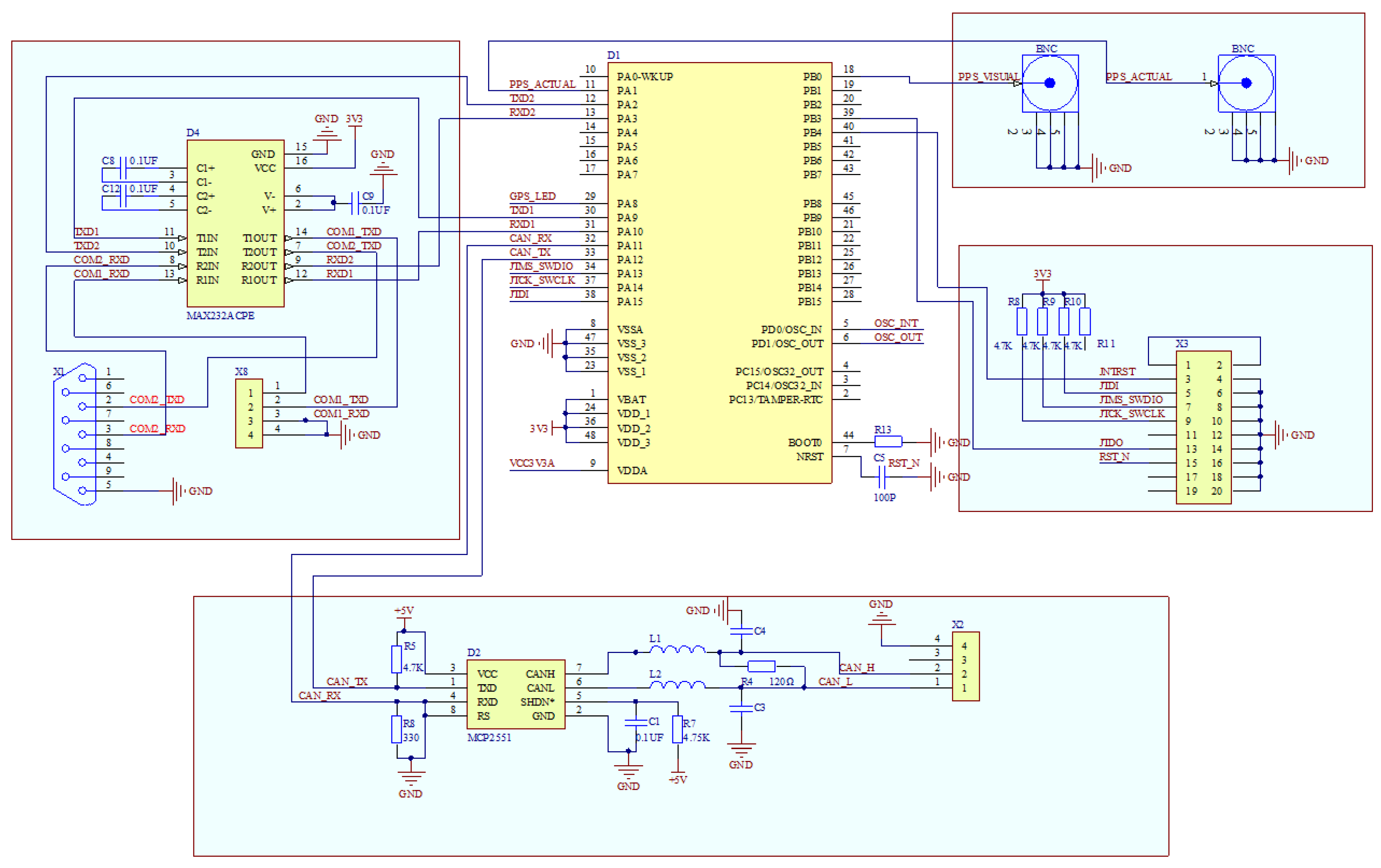Image resolution: width=1381 pixels, height=868 pixels.
Task: Select resistor R13 on BOOT0 line
Action: point(888,441)
